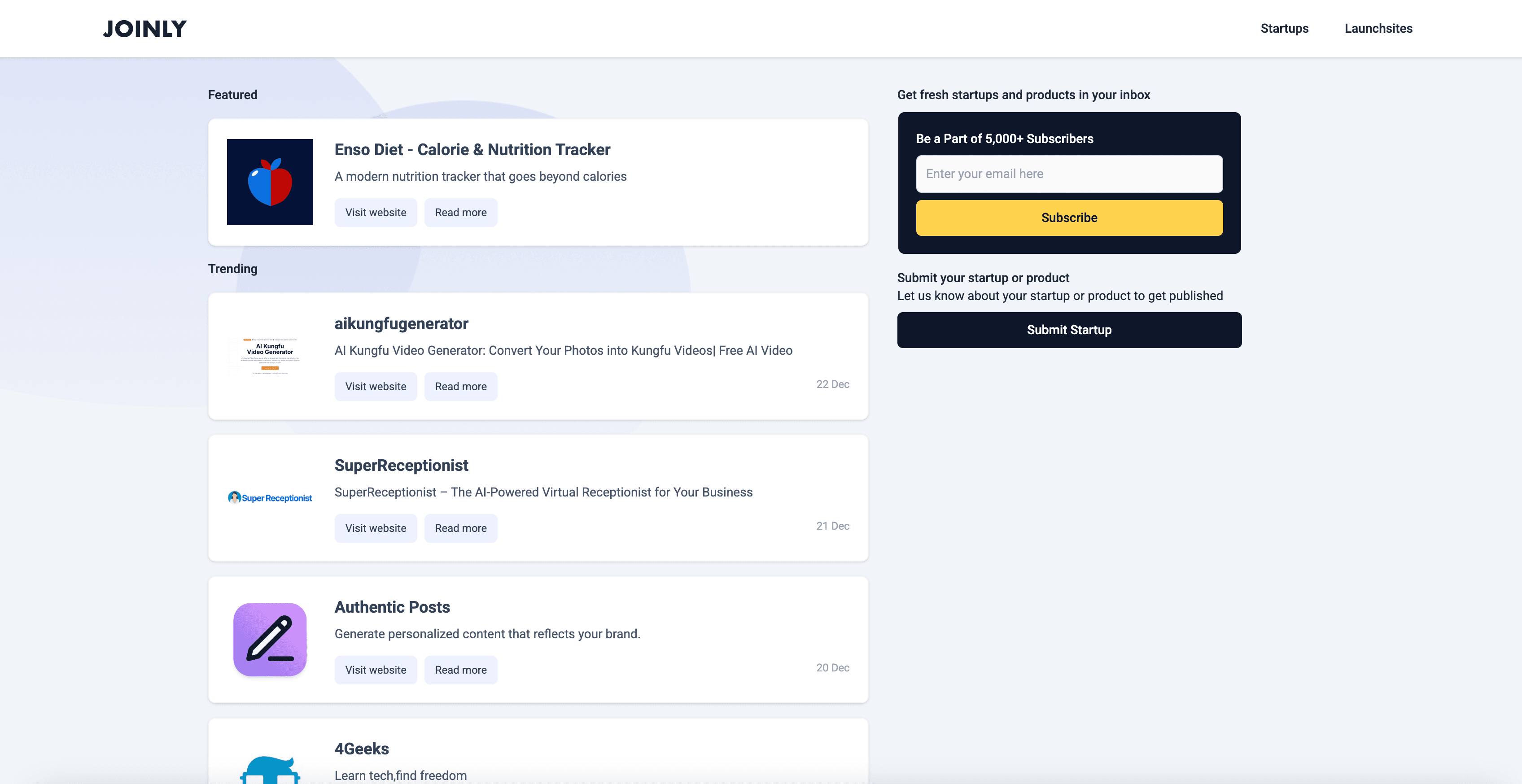Open the aikungfugenerator title link

pos(401,324)
